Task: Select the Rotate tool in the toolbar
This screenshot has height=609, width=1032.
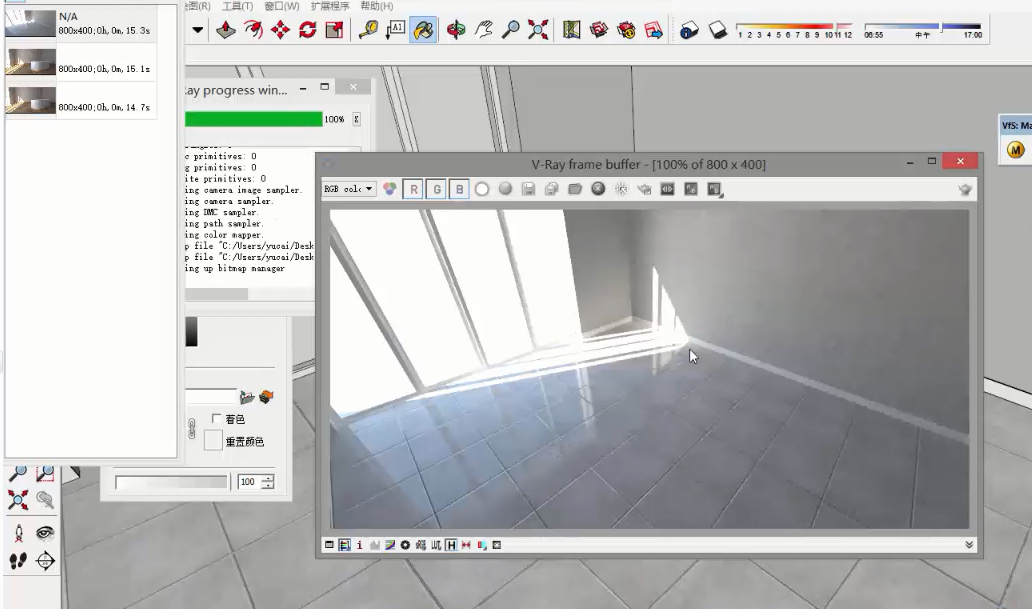Action: point(307,31)
